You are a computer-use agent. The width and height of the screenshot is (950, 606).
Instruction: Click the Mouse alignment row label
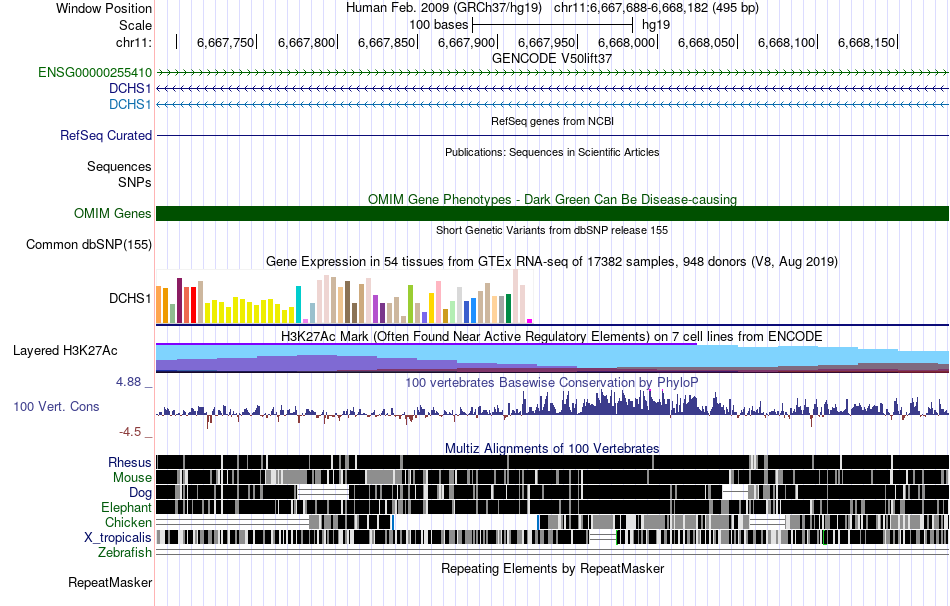pyautogui.click(x=132, y=478)
